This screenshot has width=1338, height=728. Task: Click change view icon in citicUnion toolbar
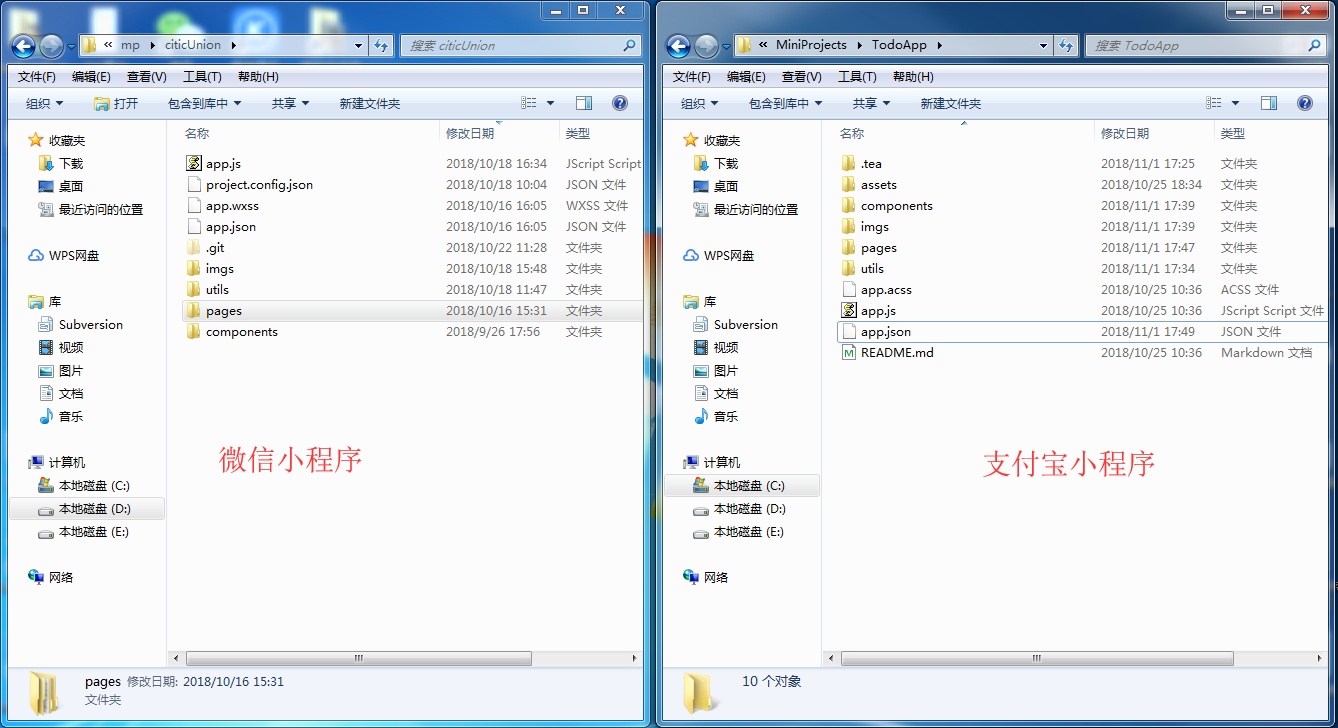[530, 103]
